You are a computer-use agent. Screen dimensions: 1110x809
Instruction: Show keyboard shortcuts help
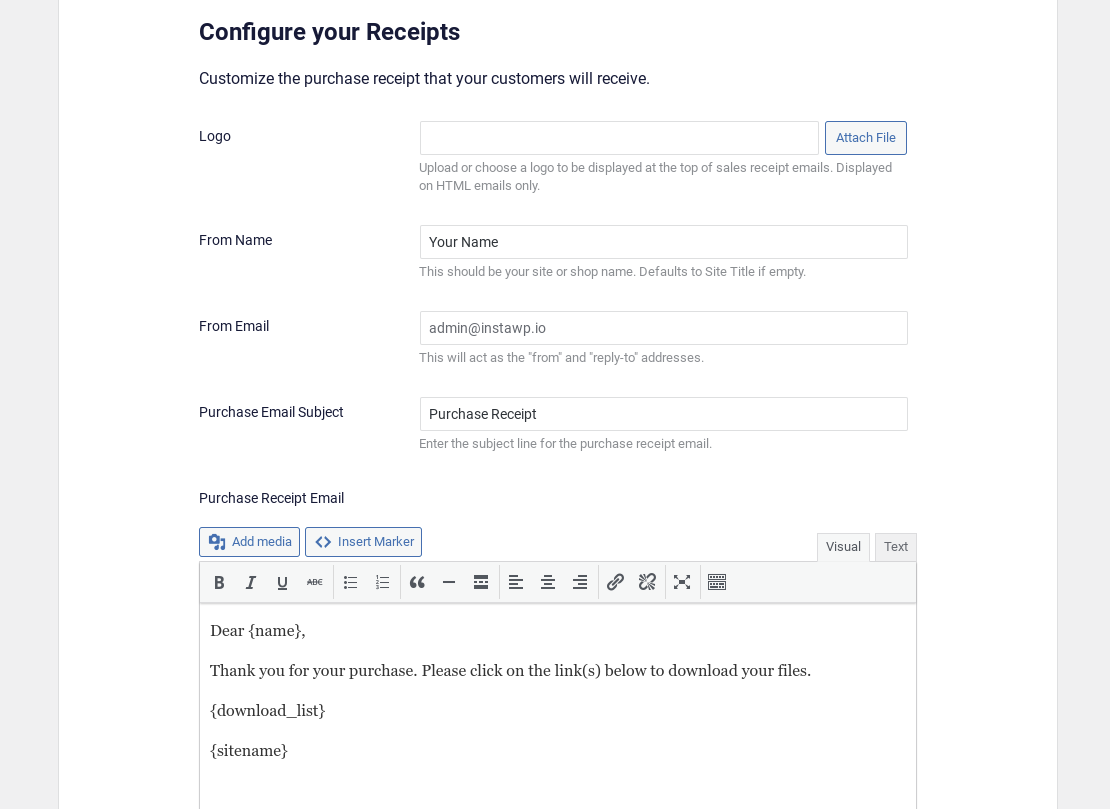click(x=717, y=582)
